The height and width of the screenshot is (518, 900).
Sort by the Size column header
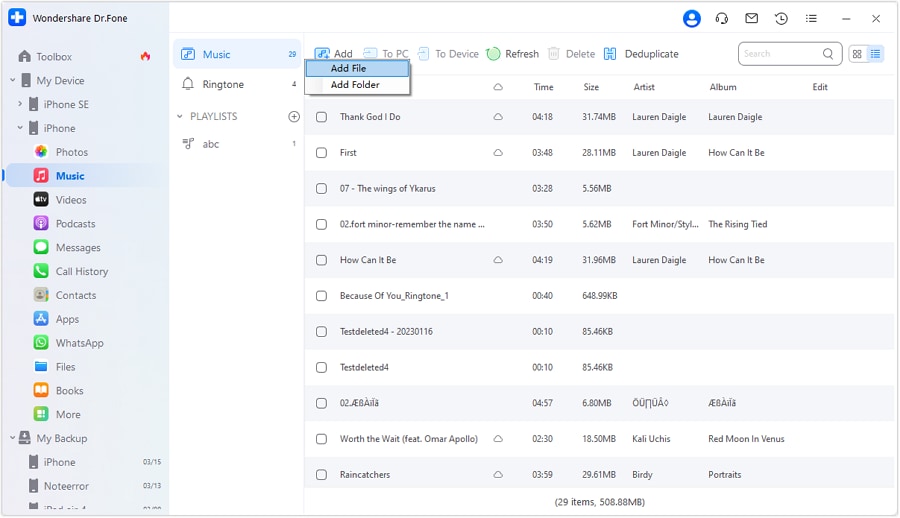pyautogui.click(x=591, y=87)
